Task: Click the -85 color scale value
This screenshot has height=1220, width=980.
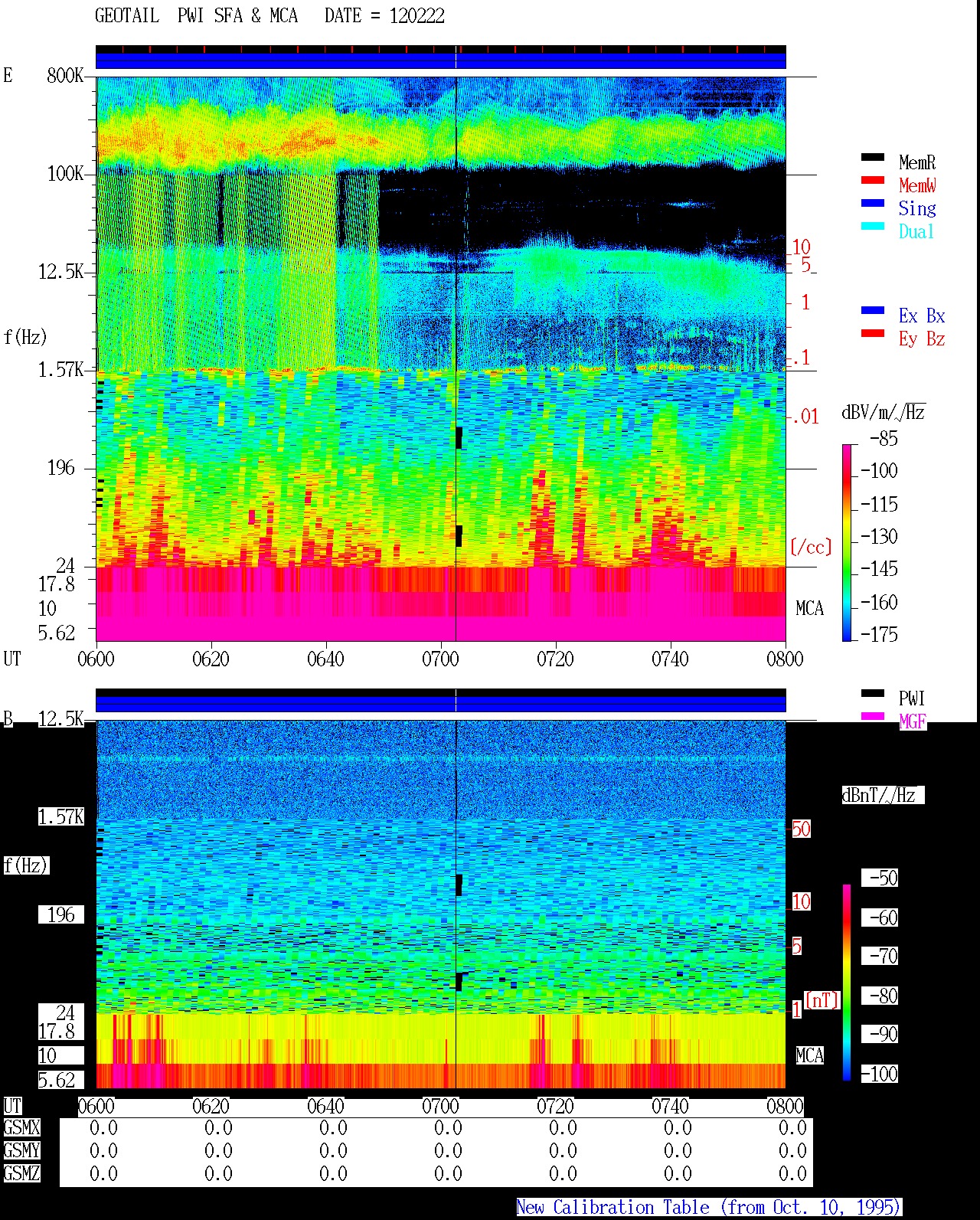Action: pos(884,439)
